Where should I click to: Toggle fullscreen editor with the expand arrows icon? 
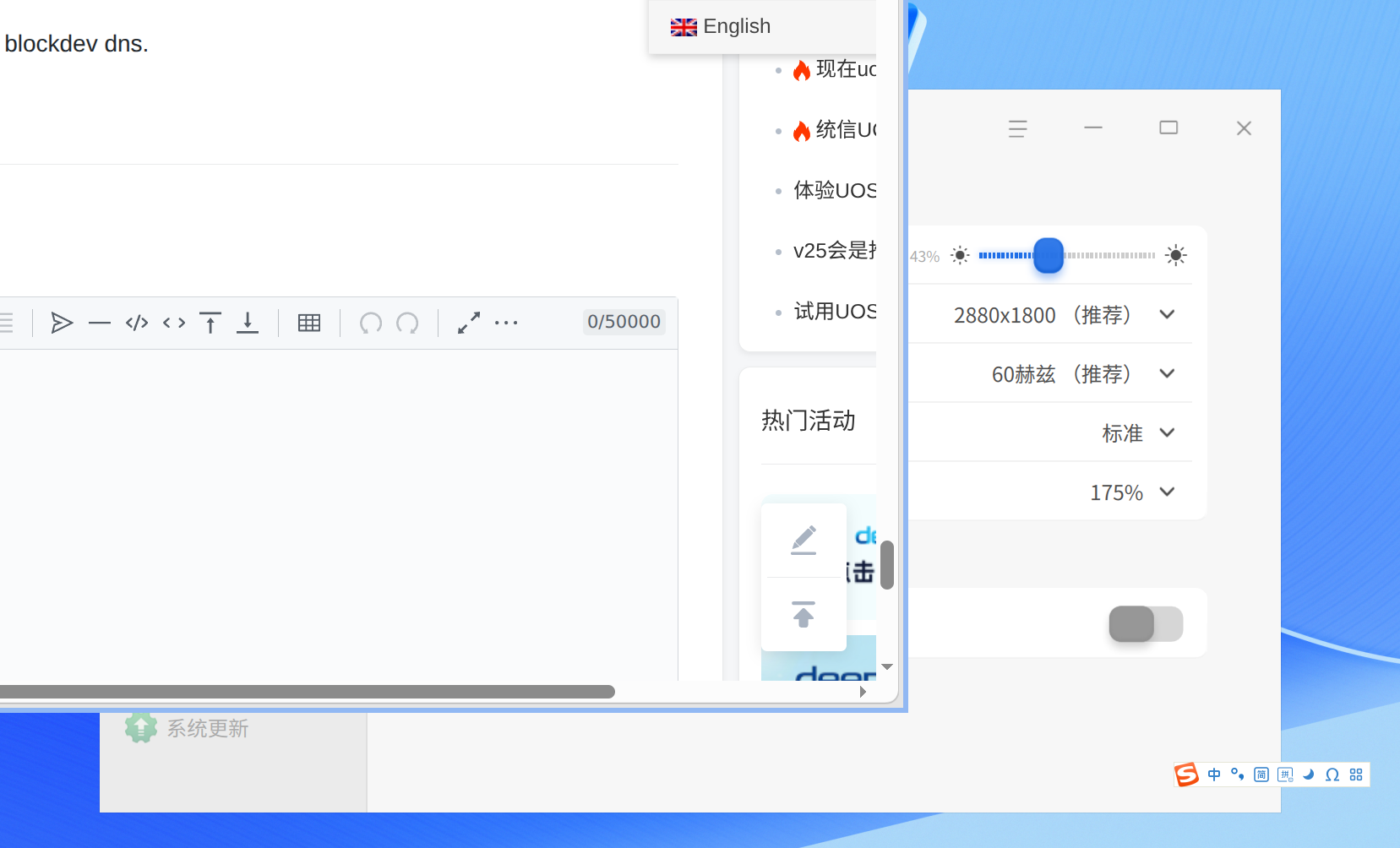point(469,323)
